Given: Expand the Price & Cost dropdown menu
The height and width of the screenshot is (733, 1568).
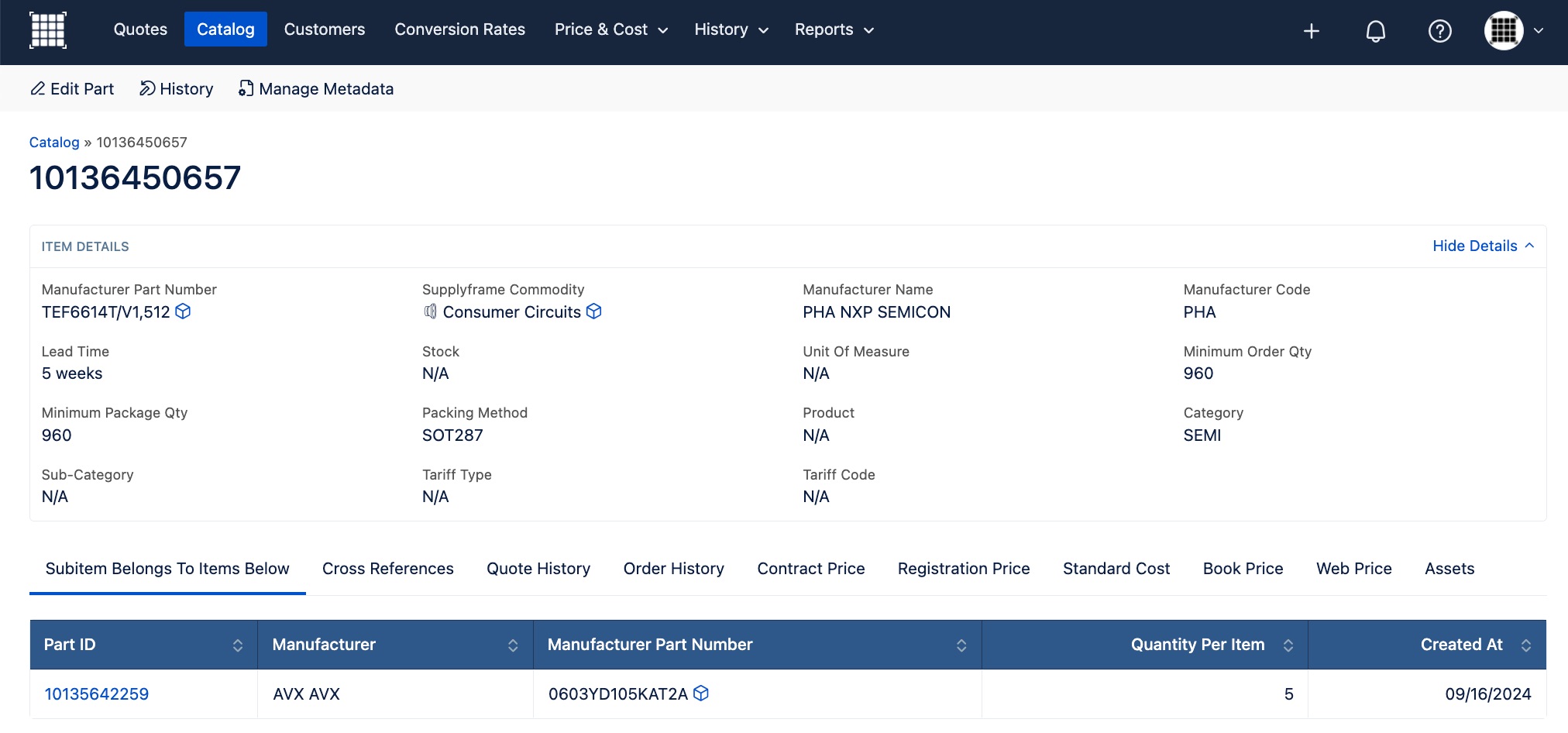Looking at the screenshot, I should [x=611, y=29].
